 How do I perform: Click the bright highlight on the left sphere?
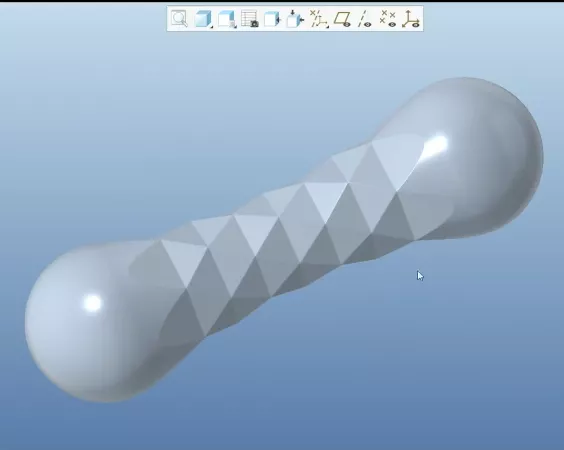pos(93,303)
